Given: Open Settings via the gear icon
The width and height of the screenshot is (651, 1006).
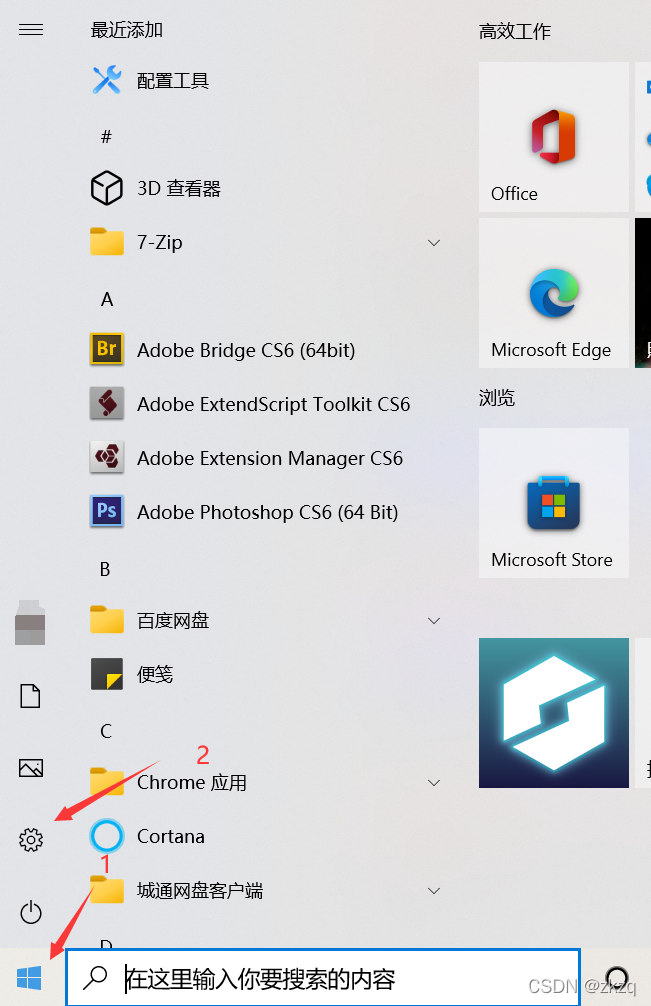Looking at the screenshot, I should pyautogui.click(x=30, y=841).
